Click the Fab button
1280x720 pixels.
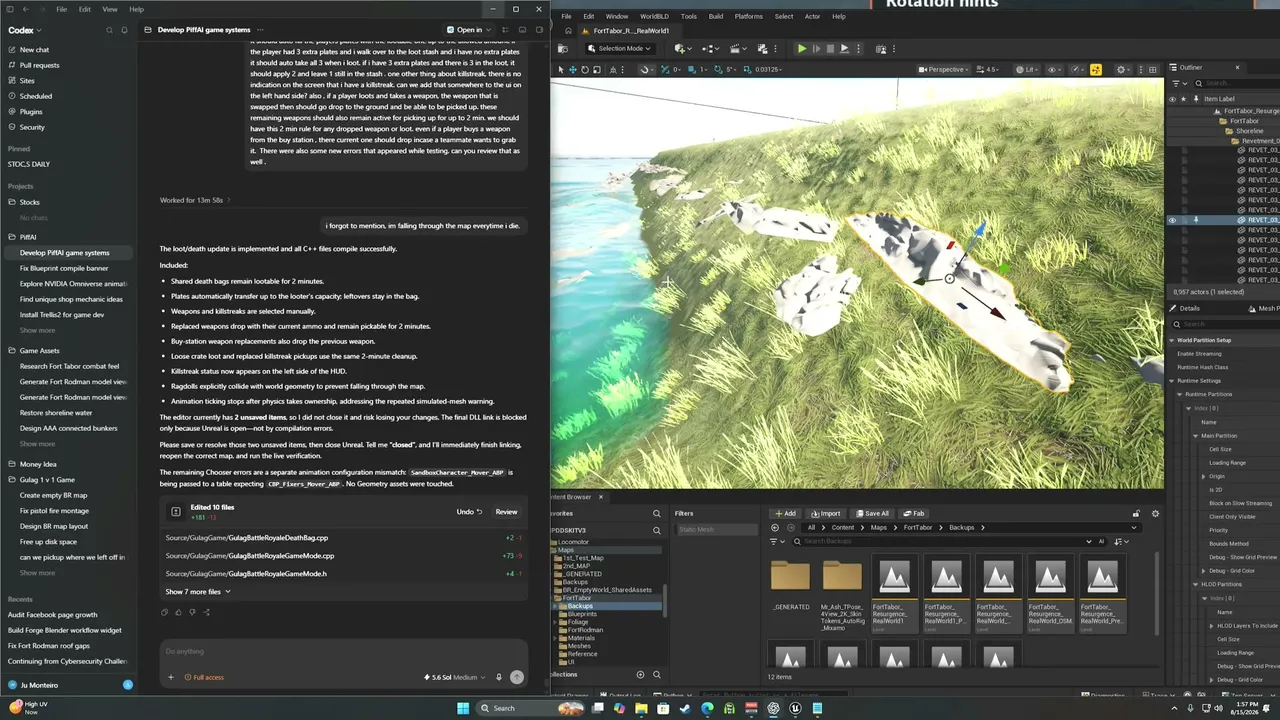[x=913, y=513]
